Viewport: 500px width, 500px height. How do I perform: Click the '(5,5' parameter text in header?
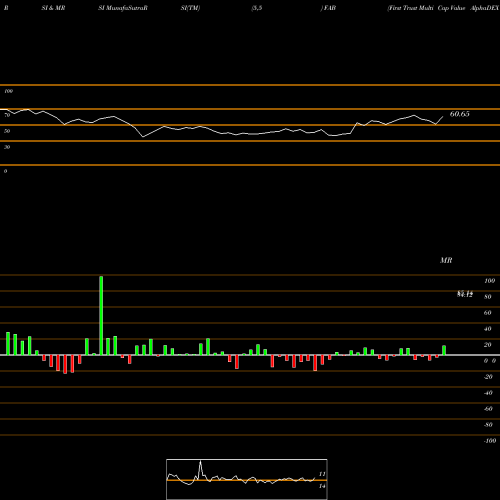(x=257, y=8)
